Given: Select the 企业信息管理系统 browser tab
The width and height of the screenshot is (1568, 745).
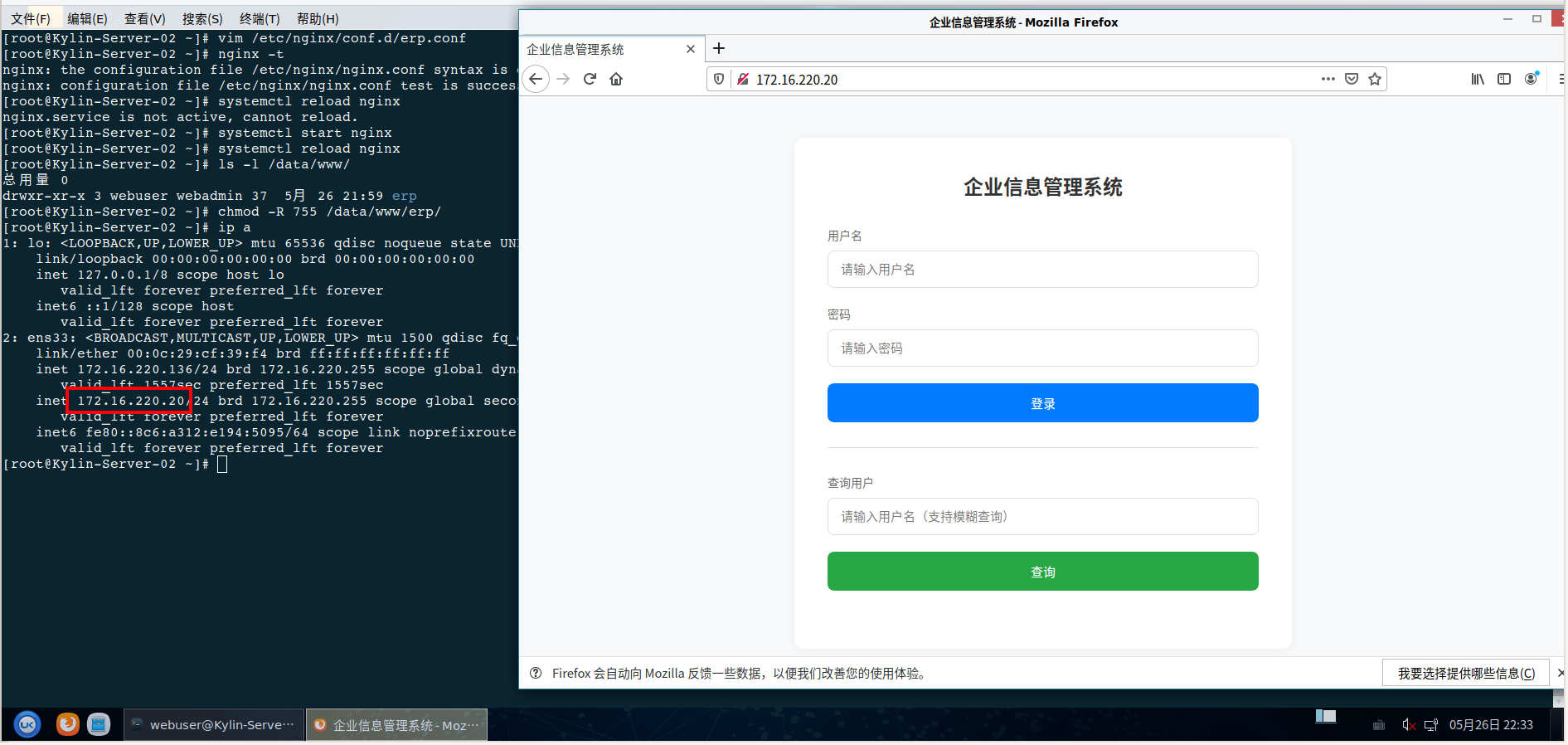Looking at the screenshot, I should [612, 49].
